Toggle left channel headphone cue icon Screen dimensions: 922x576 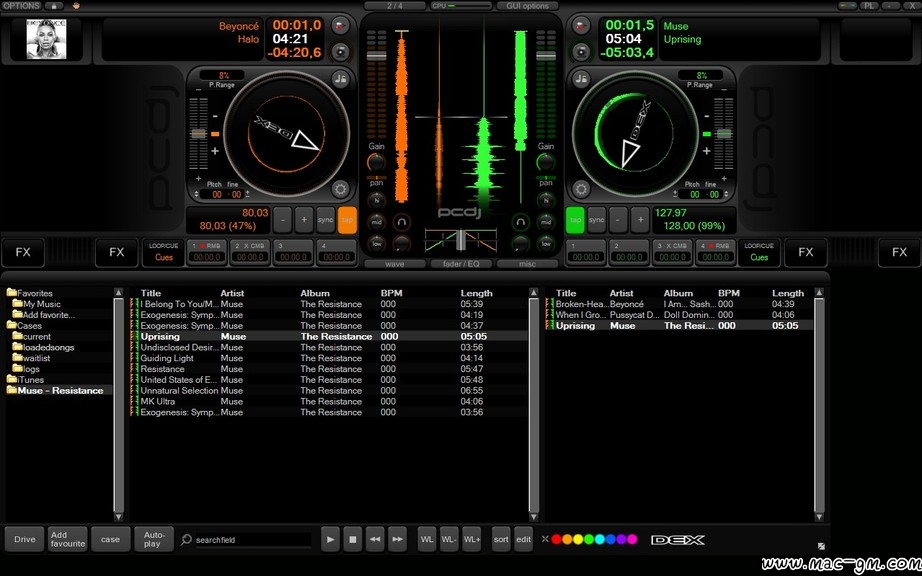pyautogui.click(x=402, y=222)
